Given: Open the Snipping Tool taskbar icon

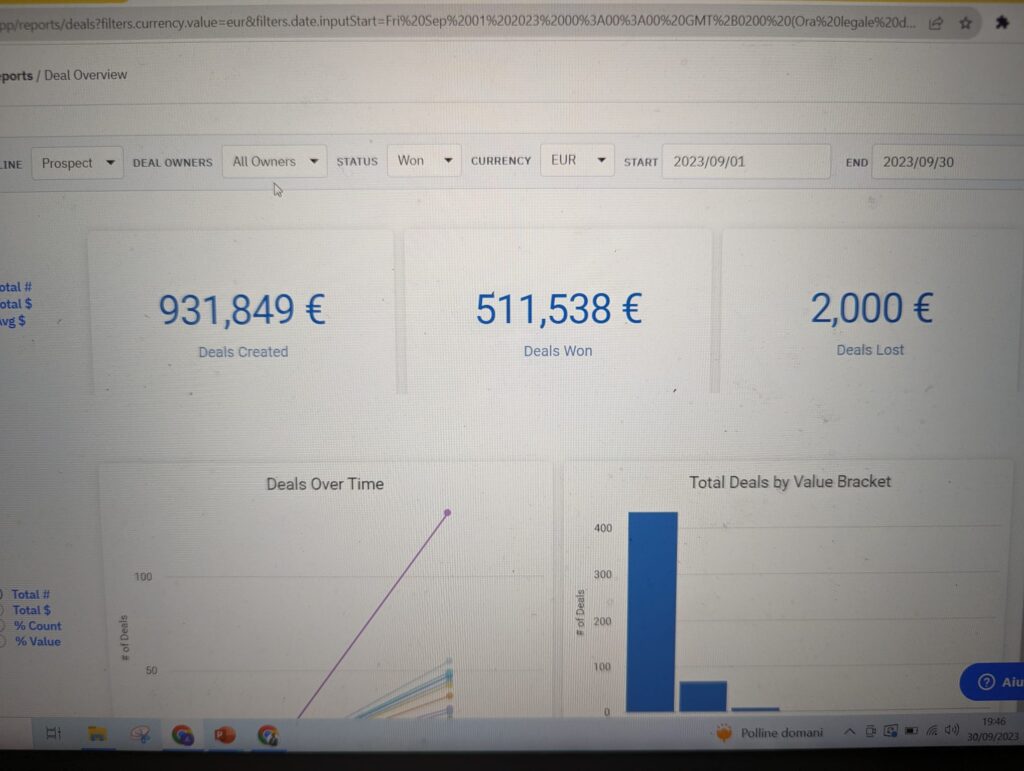Looking at the screenshot, I should pyautogui.click(x=140, y=734).
